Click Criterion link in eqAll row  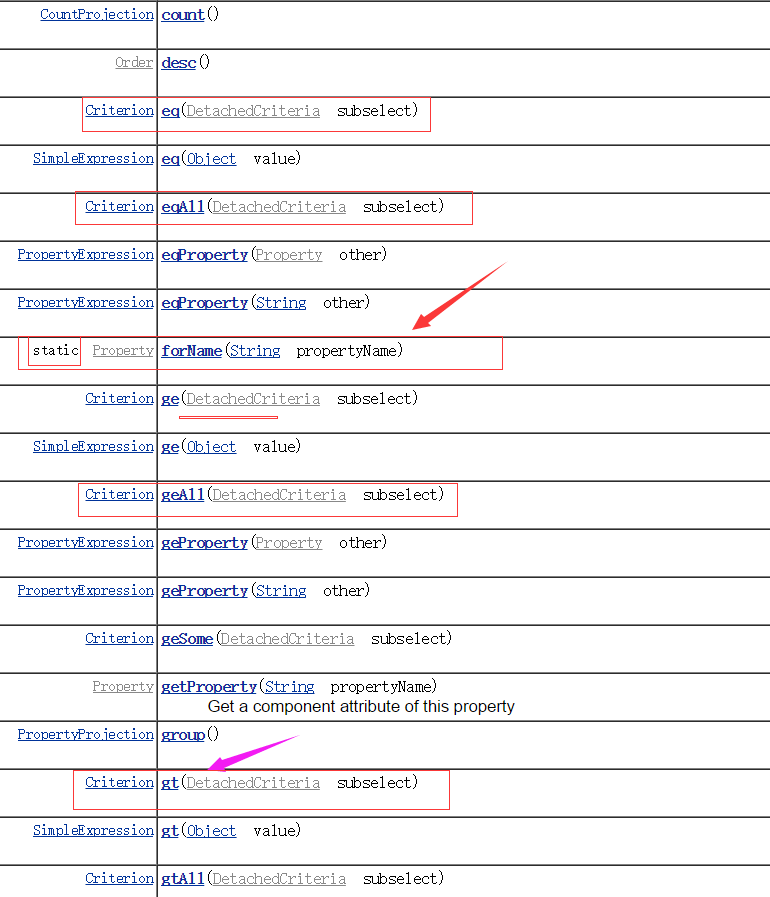point(120,207)
